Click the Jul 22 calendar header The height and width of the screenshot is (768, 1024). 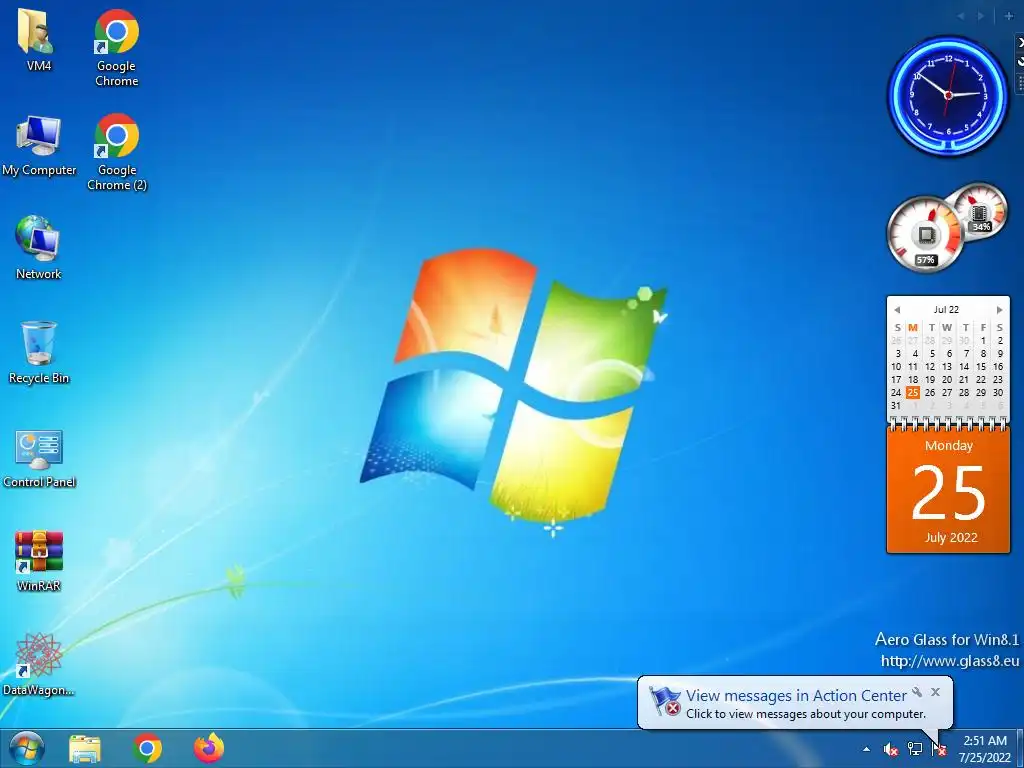click(x=946, y=310)
